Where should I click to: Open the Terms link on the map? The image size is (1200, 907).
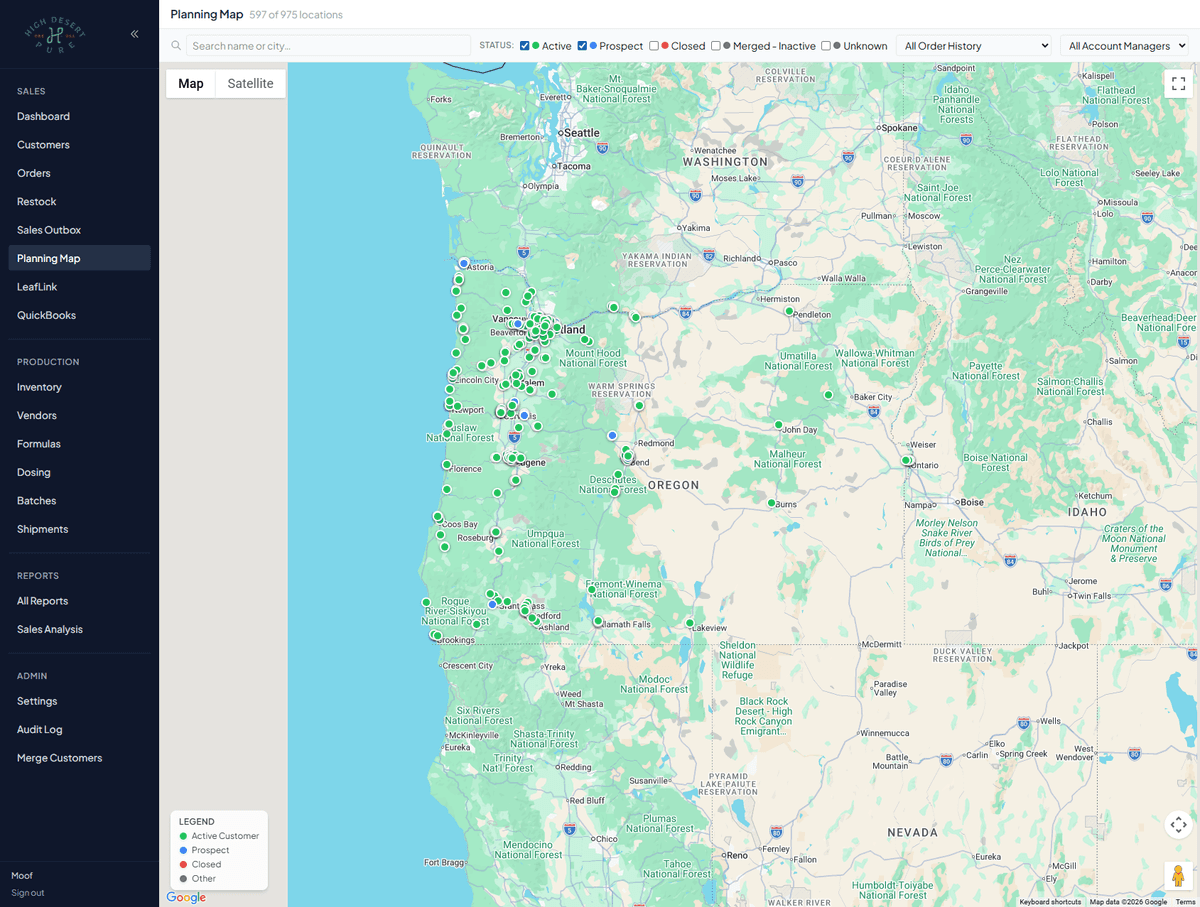point(1186,901)
